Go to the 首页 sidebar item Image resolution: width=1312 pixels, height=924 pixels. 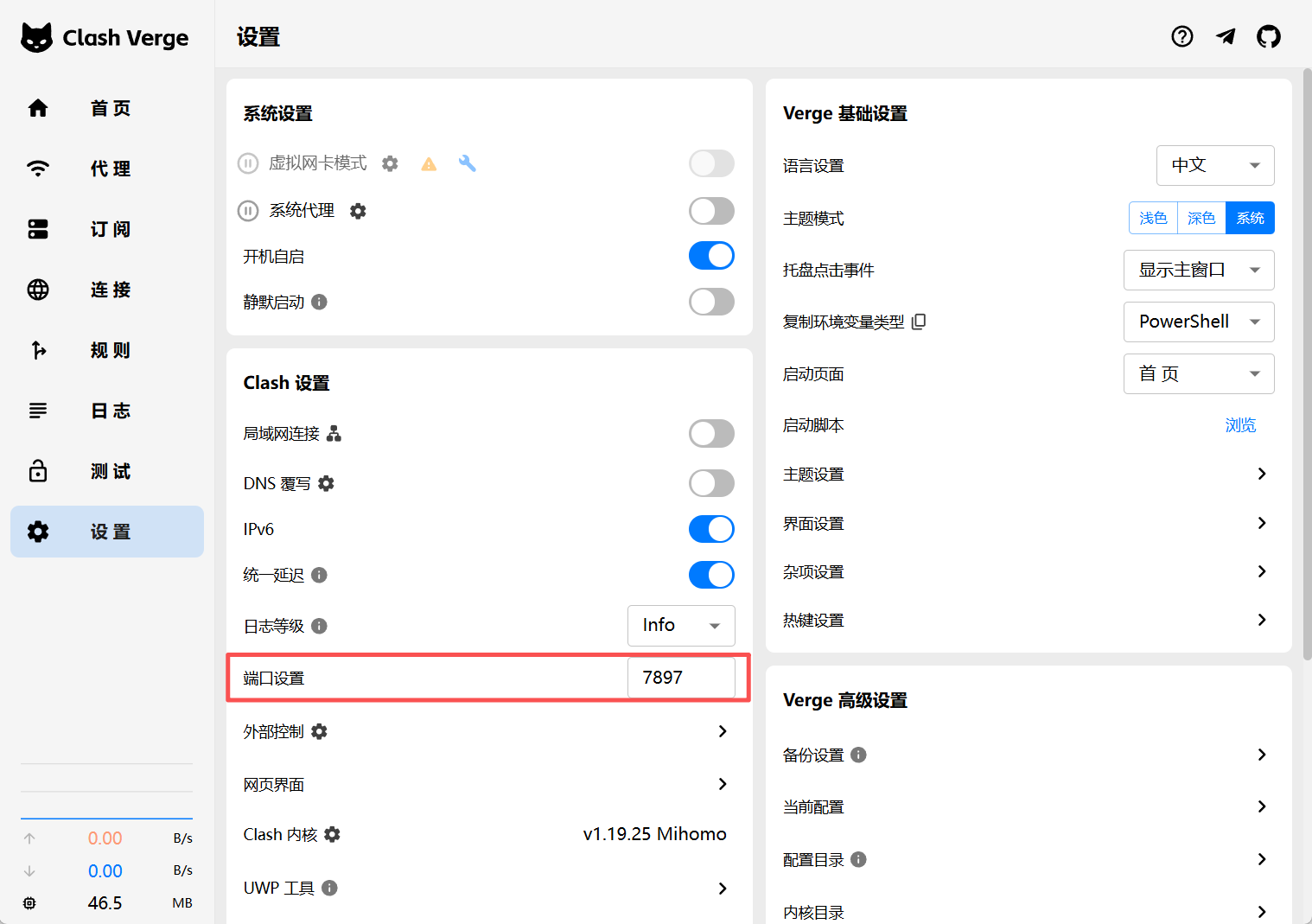107,108
